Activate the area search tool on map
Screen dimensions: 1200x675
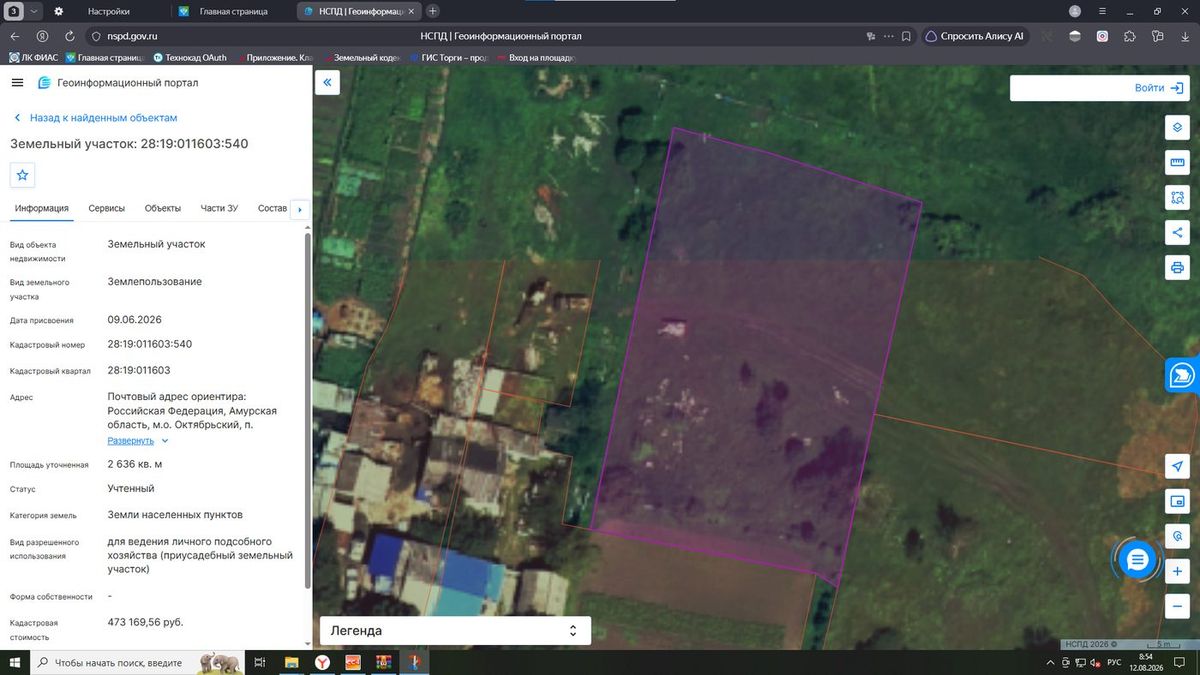pos(1177,198)
